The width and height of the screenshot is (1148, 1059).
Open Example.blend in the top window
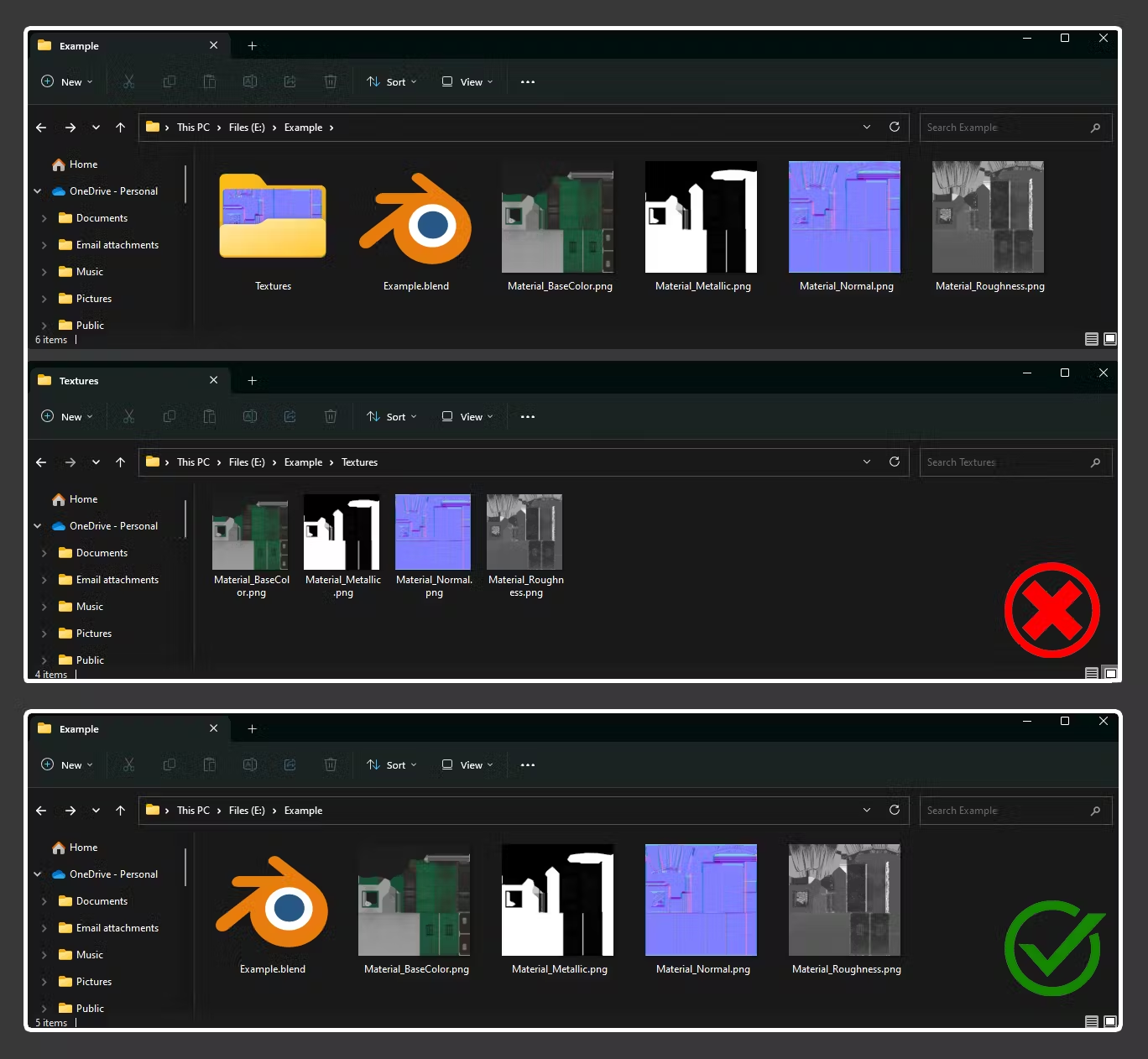(415, 223)
